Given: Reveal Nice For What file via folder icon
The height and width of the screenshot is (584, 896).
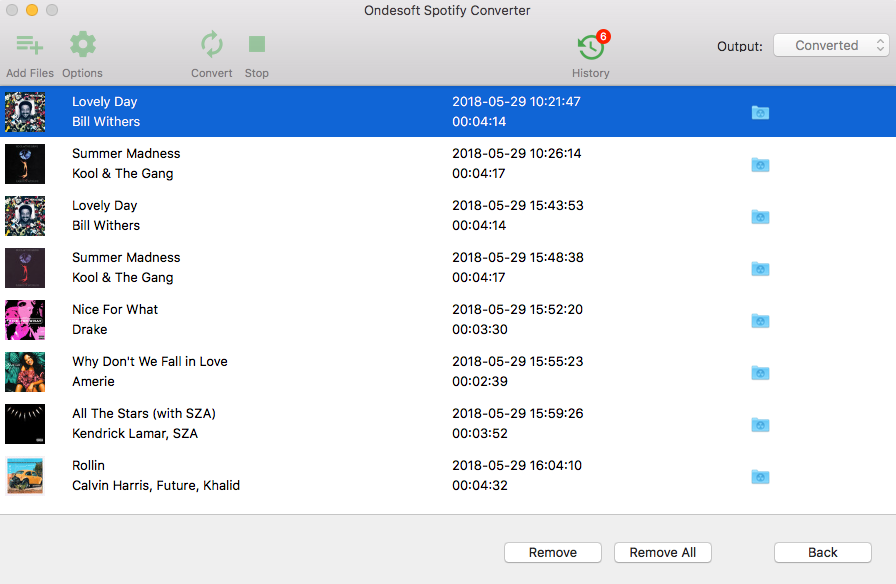Looking at the screenshot, I should coord(760,321).
